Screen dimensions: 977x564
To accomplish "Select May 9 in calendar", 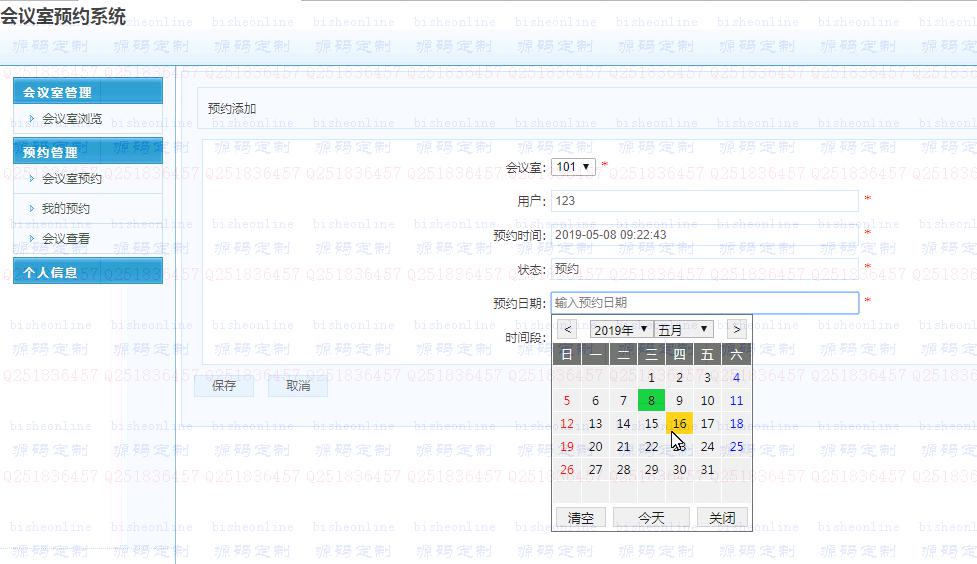I will 679,401.
